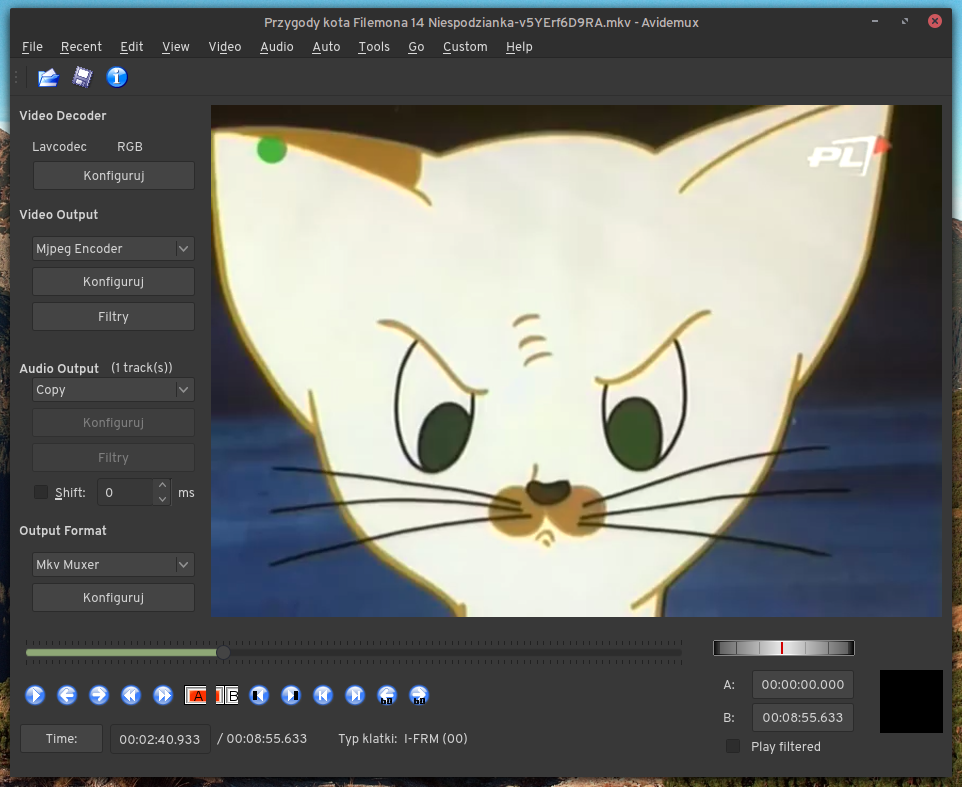Open the Copy audio output dropdown
962x787 pixels.
(x=114, y=390)
